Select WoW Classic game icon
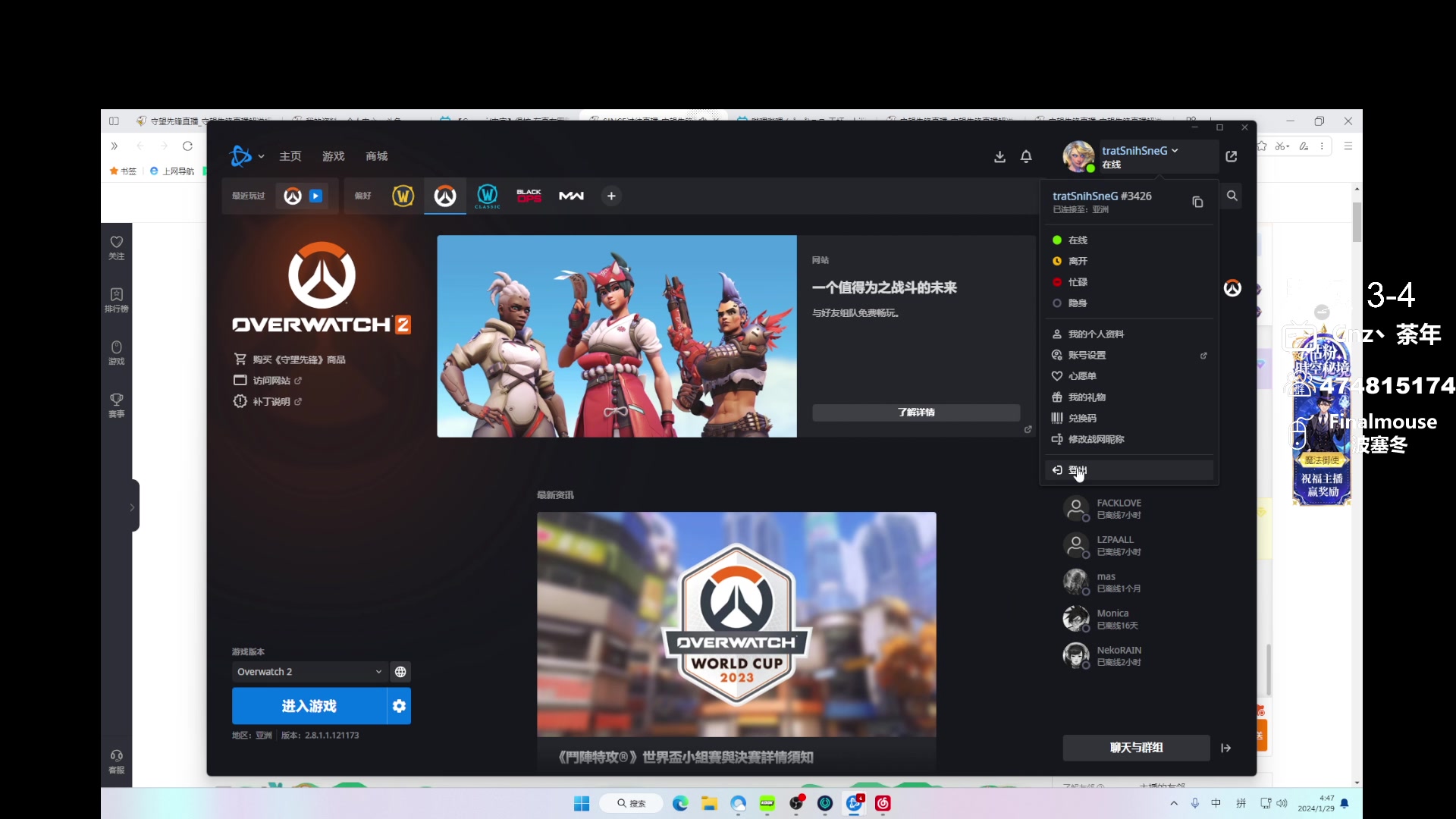Image resolution: width=1456 pixels, height=819 pixels. pyautogui.click(x=487, y=196)
